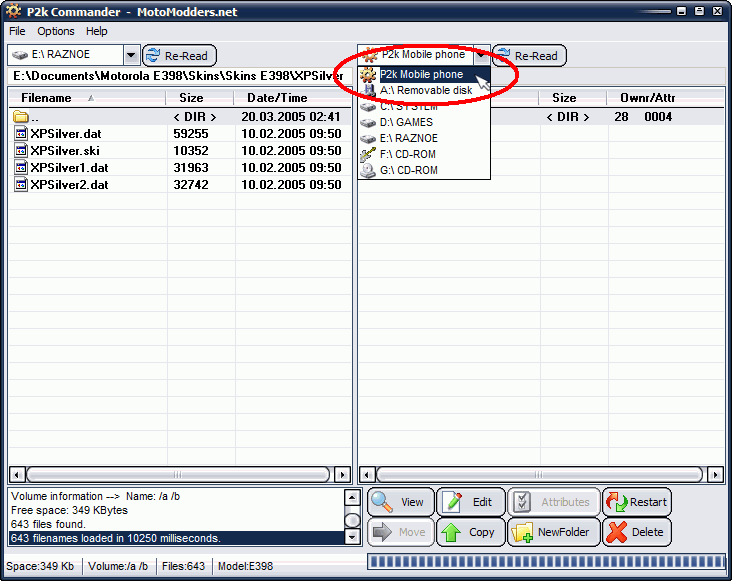Open the Options menu
The width and height of the screenshot is (732, 581).
(x=56, y=31)
